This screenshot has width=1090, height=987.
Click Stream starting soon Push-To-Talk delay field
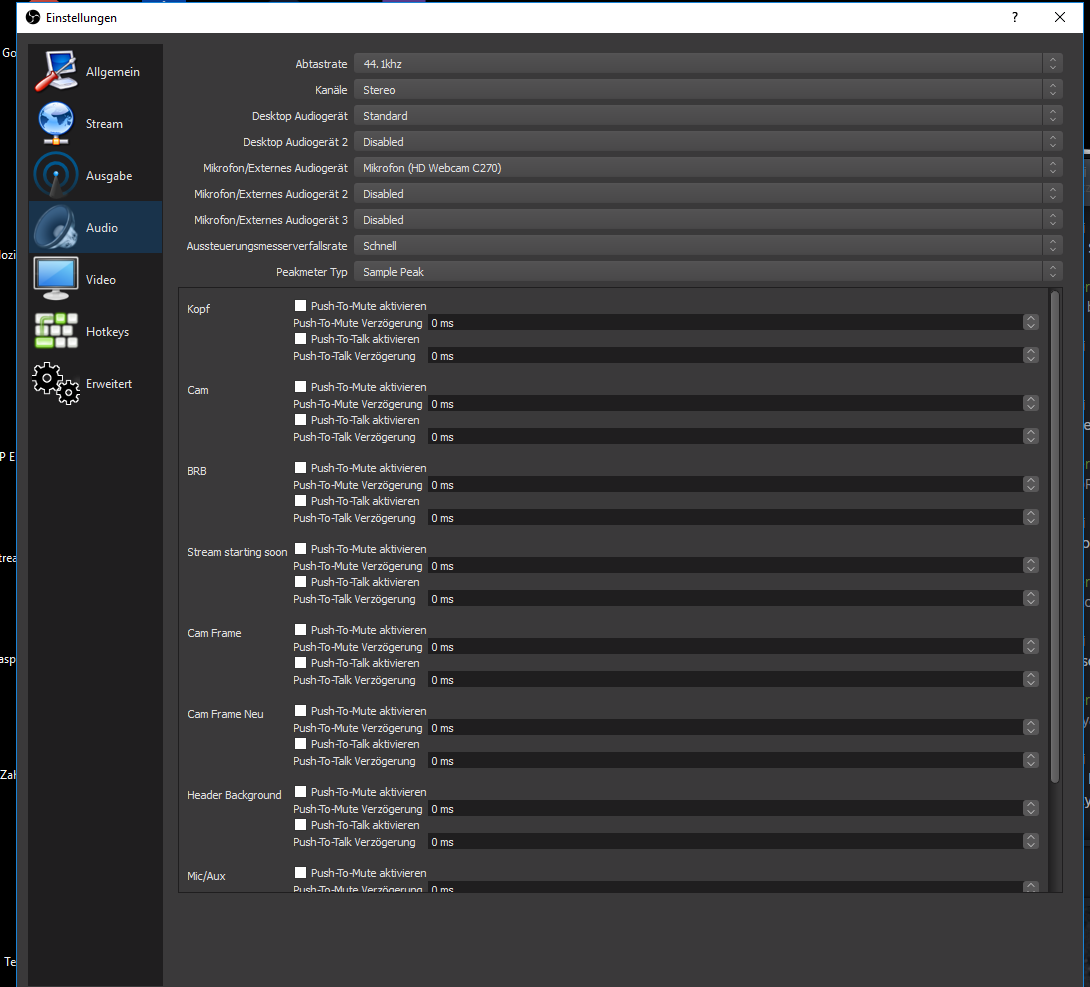pos(733,598)
